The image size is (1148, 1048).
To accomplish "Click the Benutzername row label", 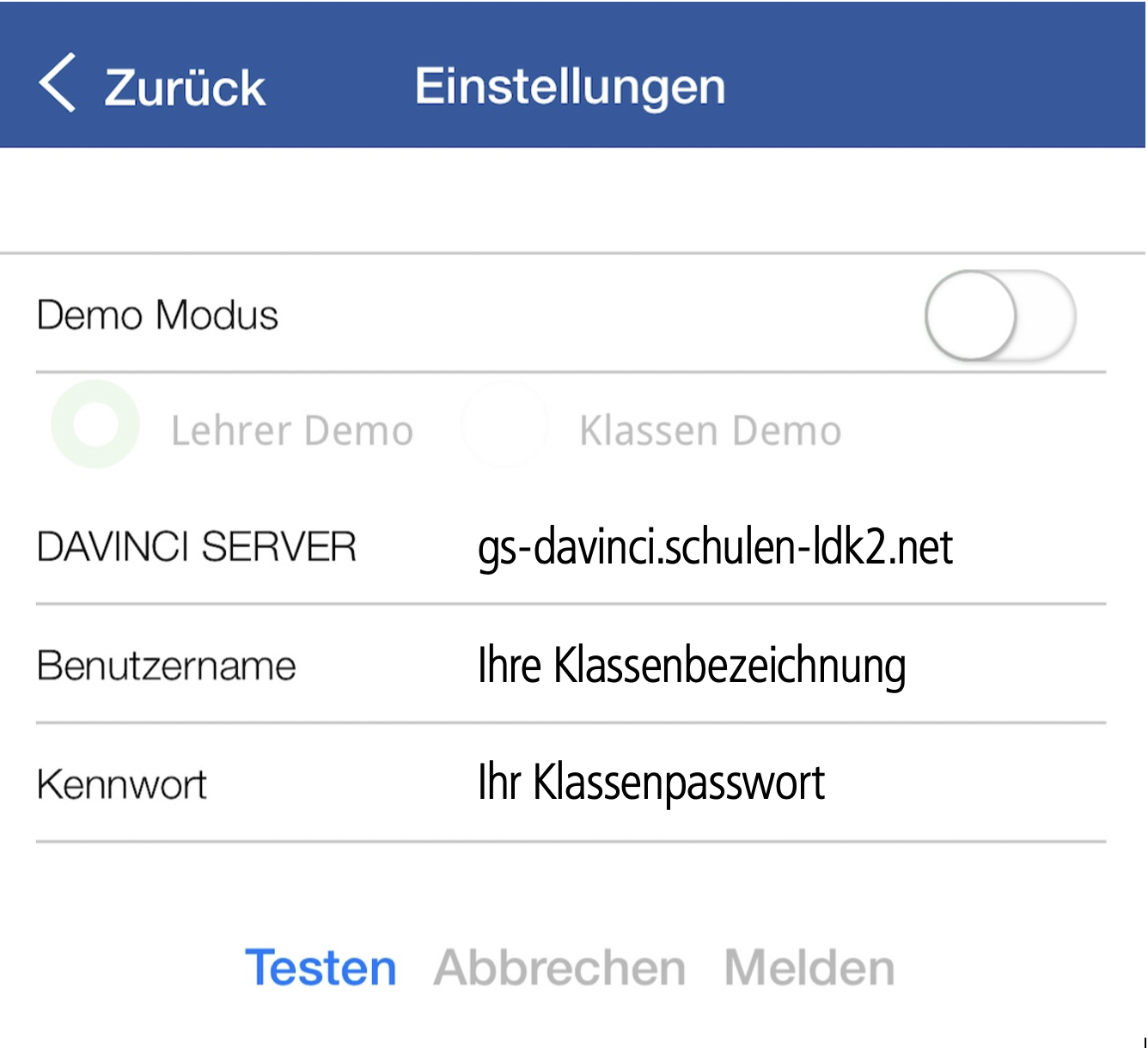I will point(167,666).
